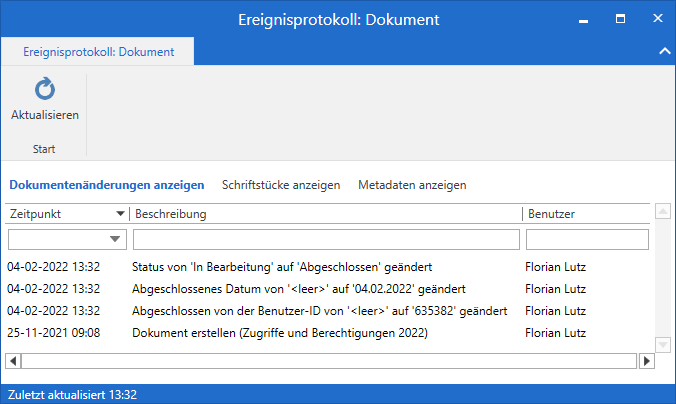
Task: Select the 'Status von In Bearbeitung' row
Action: 282,267
